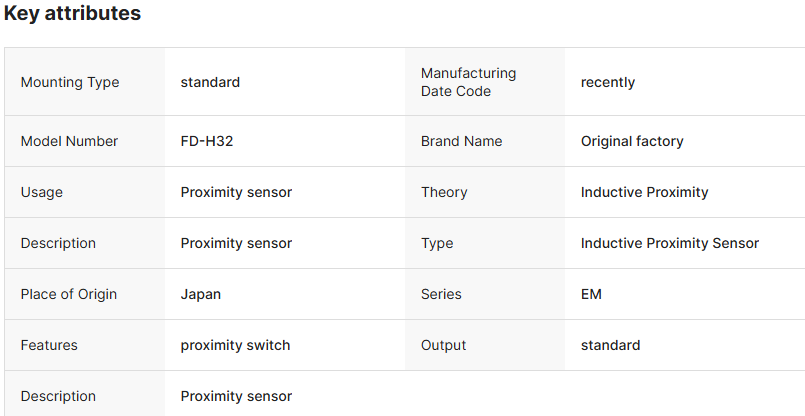Click the Brand Name label
The image size is (805, 416).
tap(461, 141)
